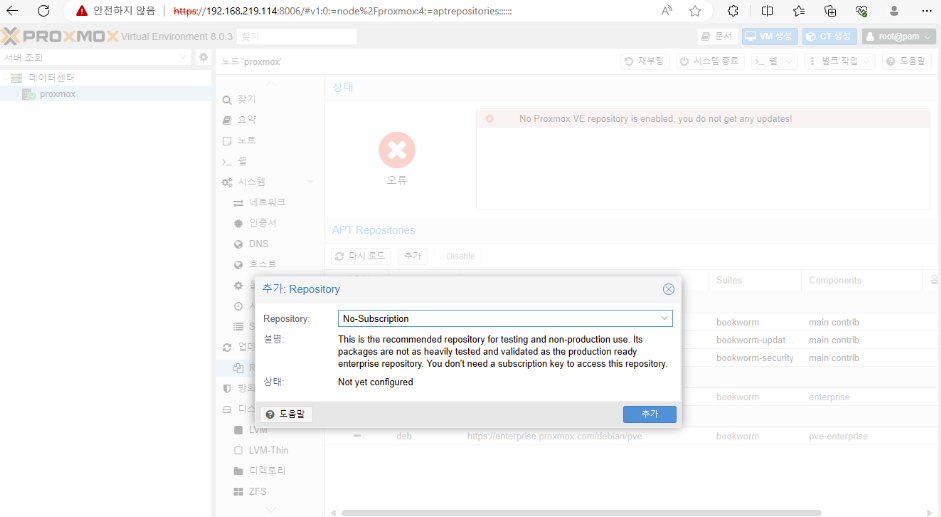
Task: Open the 벌크 작업 menu
Action: pyautogui.click(x=840, y=61)
